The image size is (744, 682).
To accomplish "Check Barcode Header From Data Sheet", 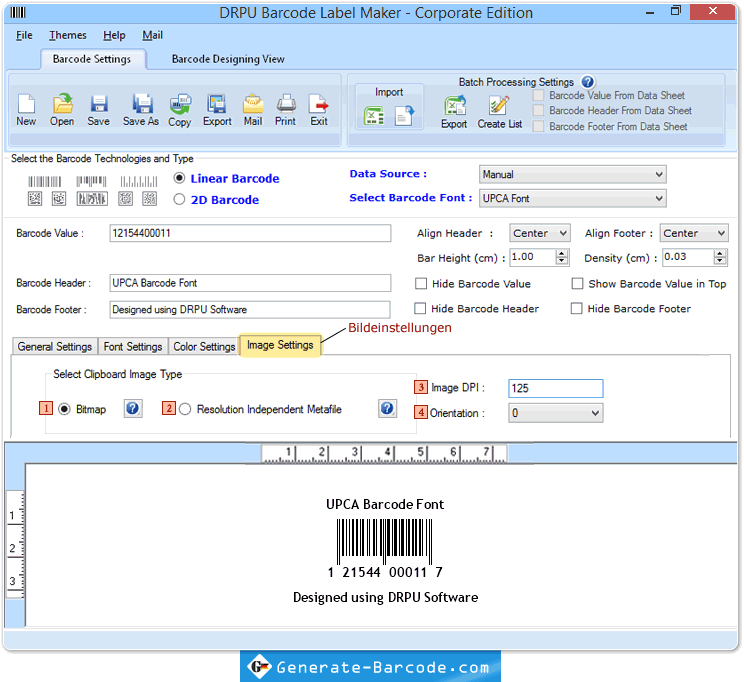I will click(539, 111).
